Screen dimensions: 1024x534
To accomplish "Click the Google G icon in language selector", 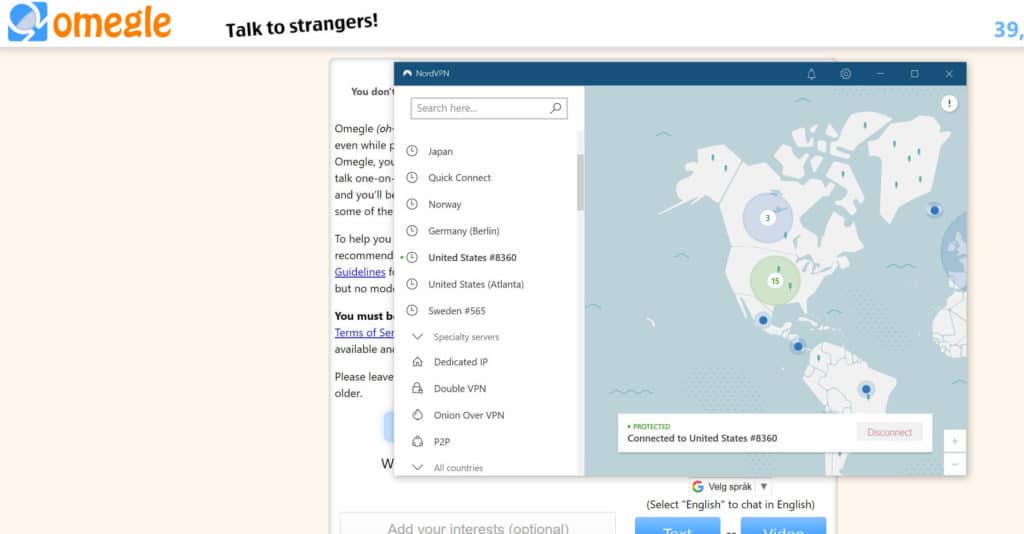I will 697,486.
